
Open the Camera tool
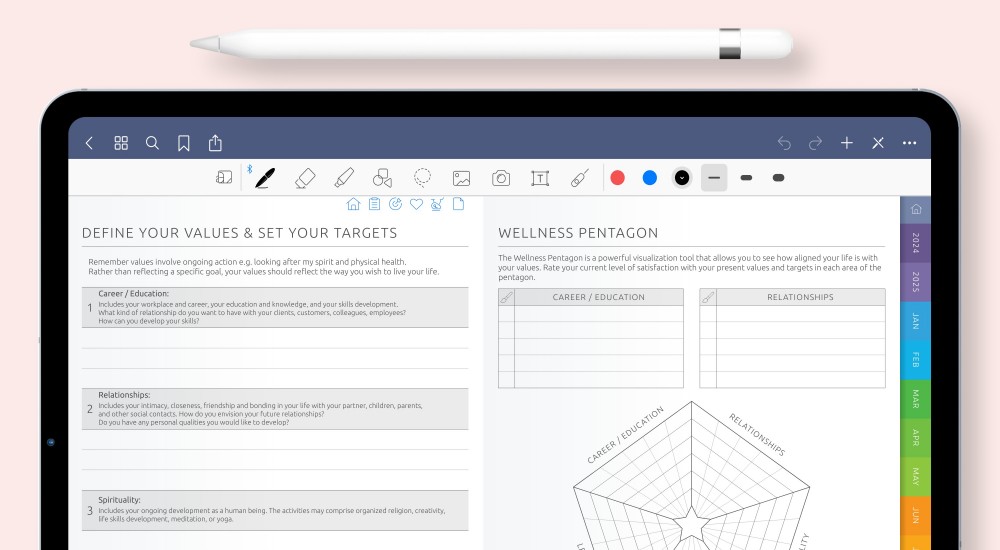pos(501,178)
